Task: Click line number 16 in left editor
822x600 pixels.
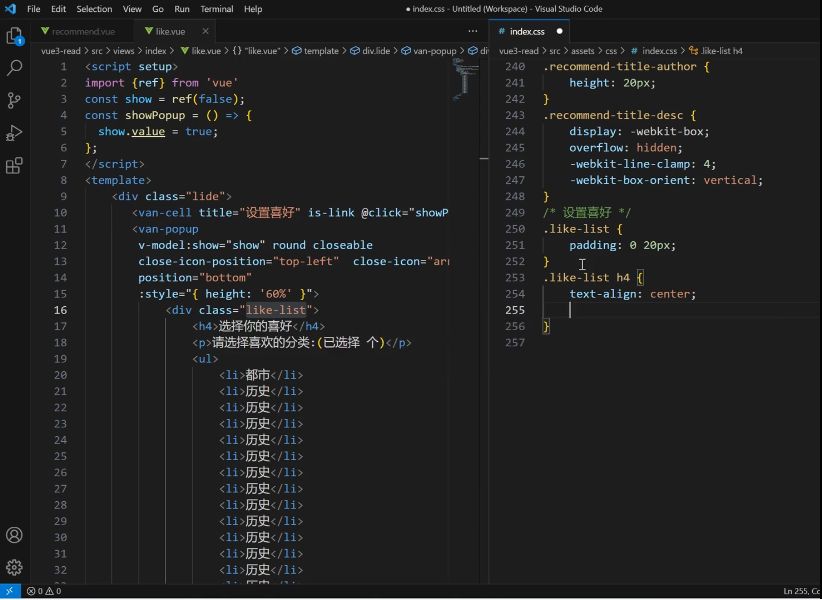Action: (x=60, y=310)
